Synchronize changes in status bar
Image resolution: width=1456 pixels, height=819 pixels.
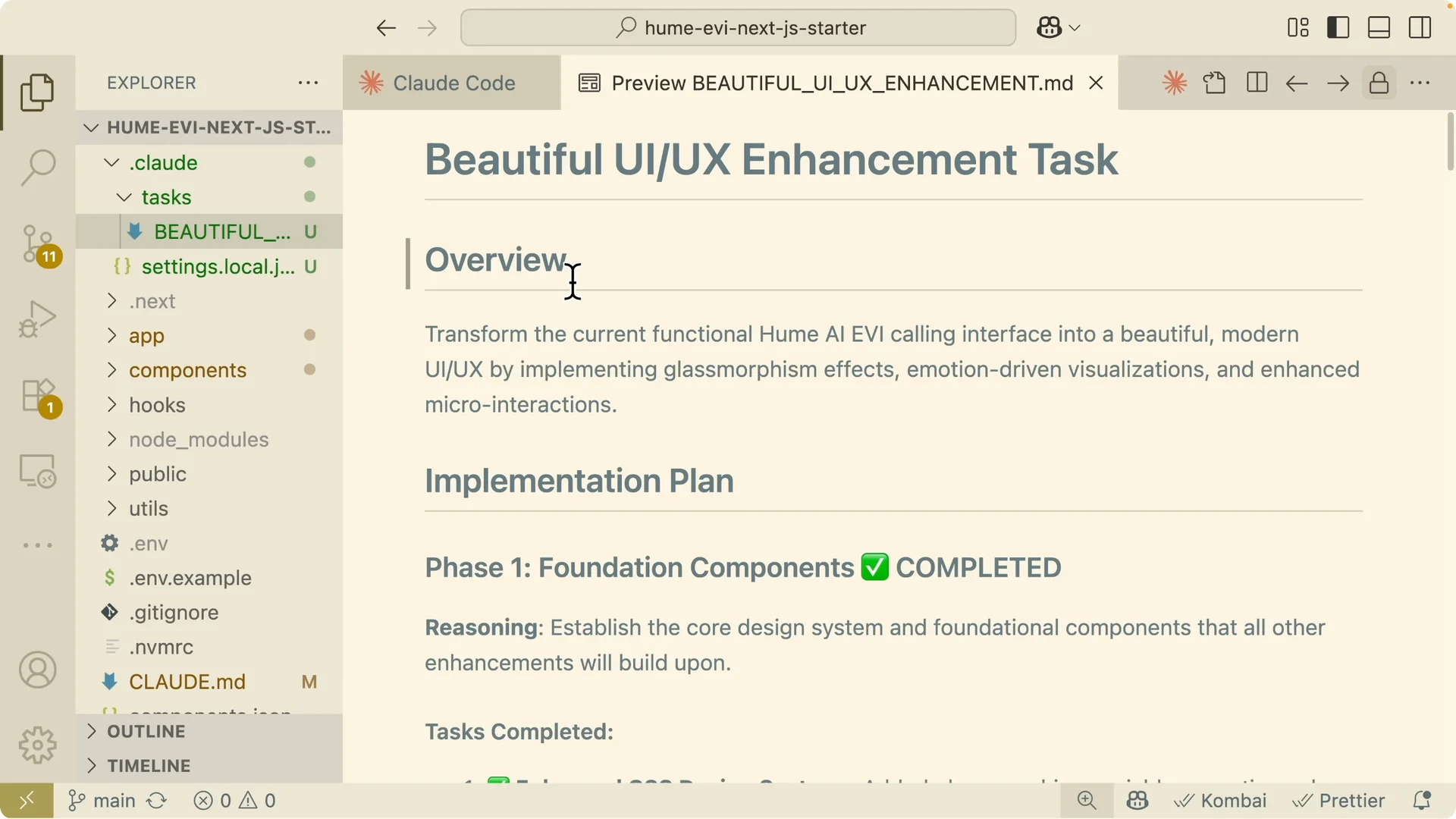[x=157, y=801]
